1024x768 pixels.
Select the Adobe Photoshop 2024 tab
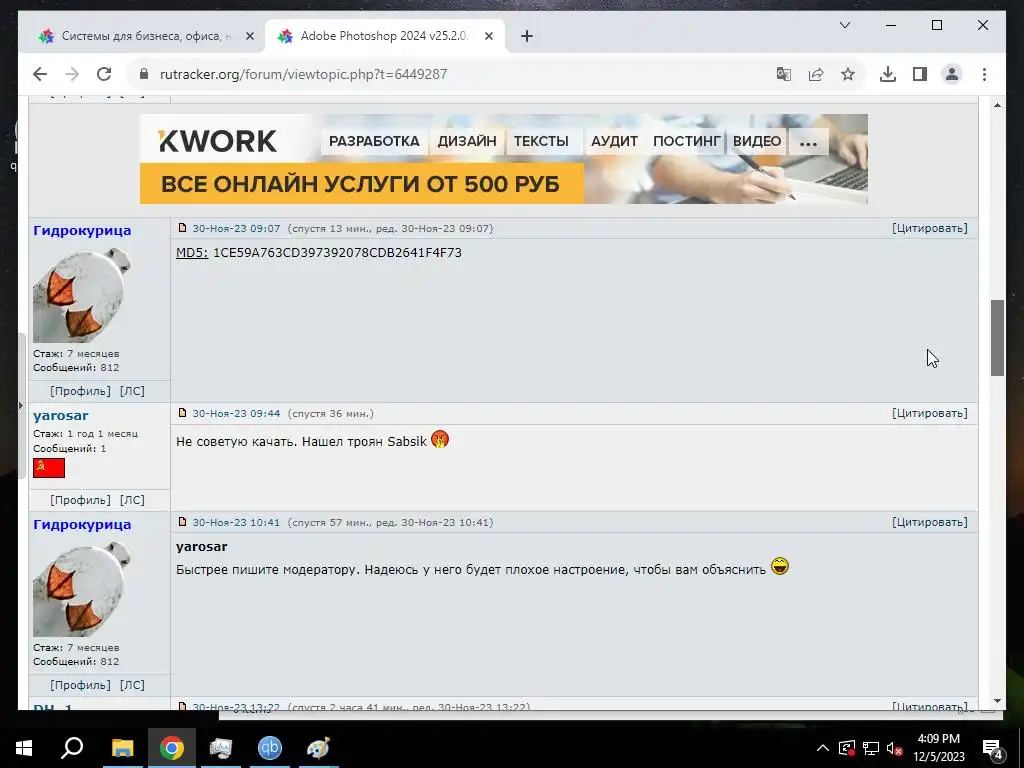pos(385,36)
